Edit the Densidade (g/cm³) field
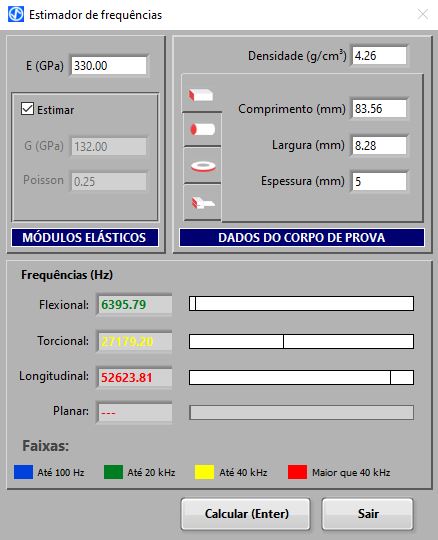 click(x=379, y=55)
